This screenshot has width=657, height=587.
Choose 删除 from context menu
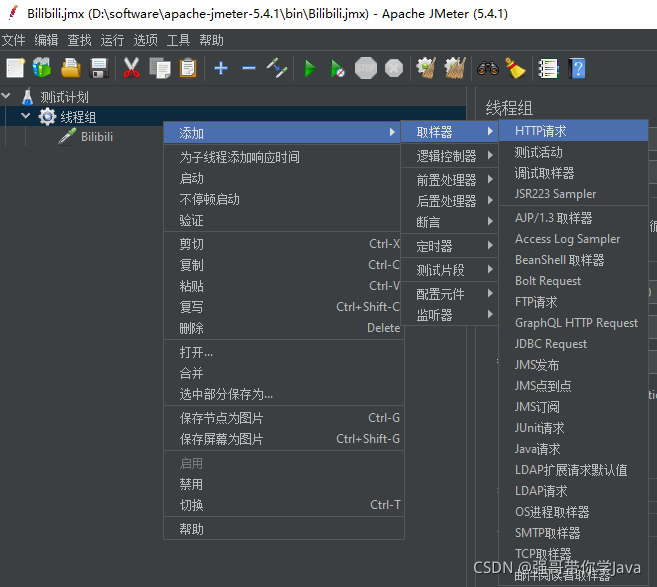coord(284,328)
